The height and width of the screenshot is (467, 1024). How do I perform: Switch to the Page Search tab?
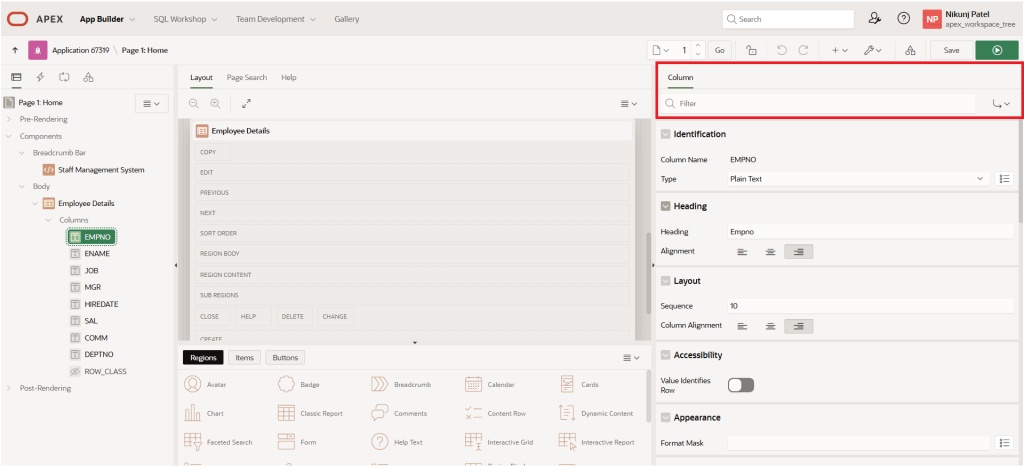coord(246,77)
